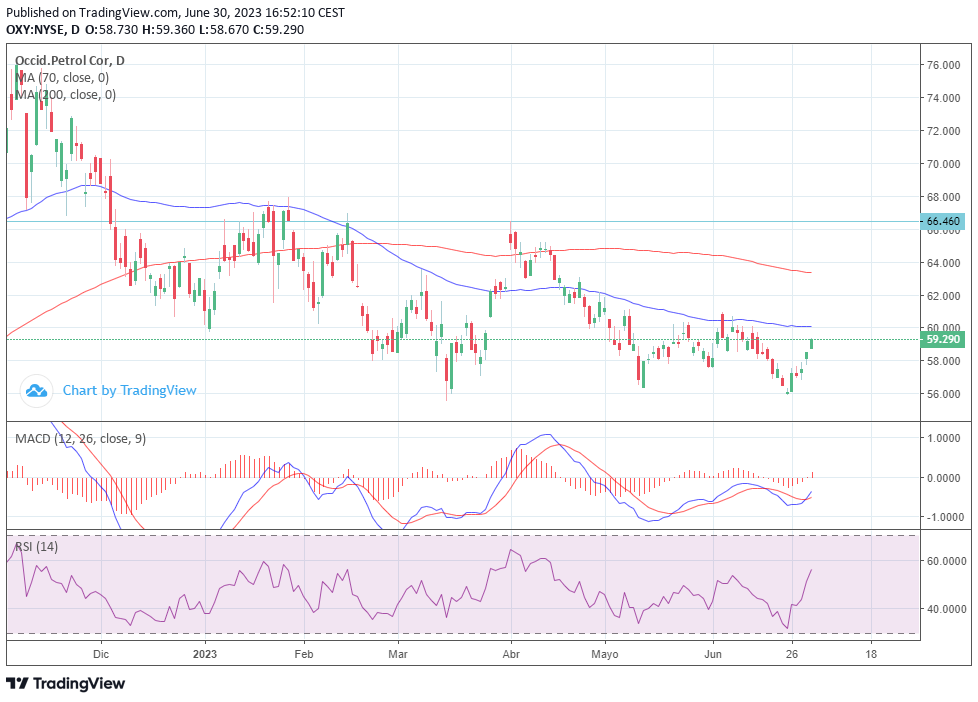Click the 'Jun' time axis label

(713, 654)
